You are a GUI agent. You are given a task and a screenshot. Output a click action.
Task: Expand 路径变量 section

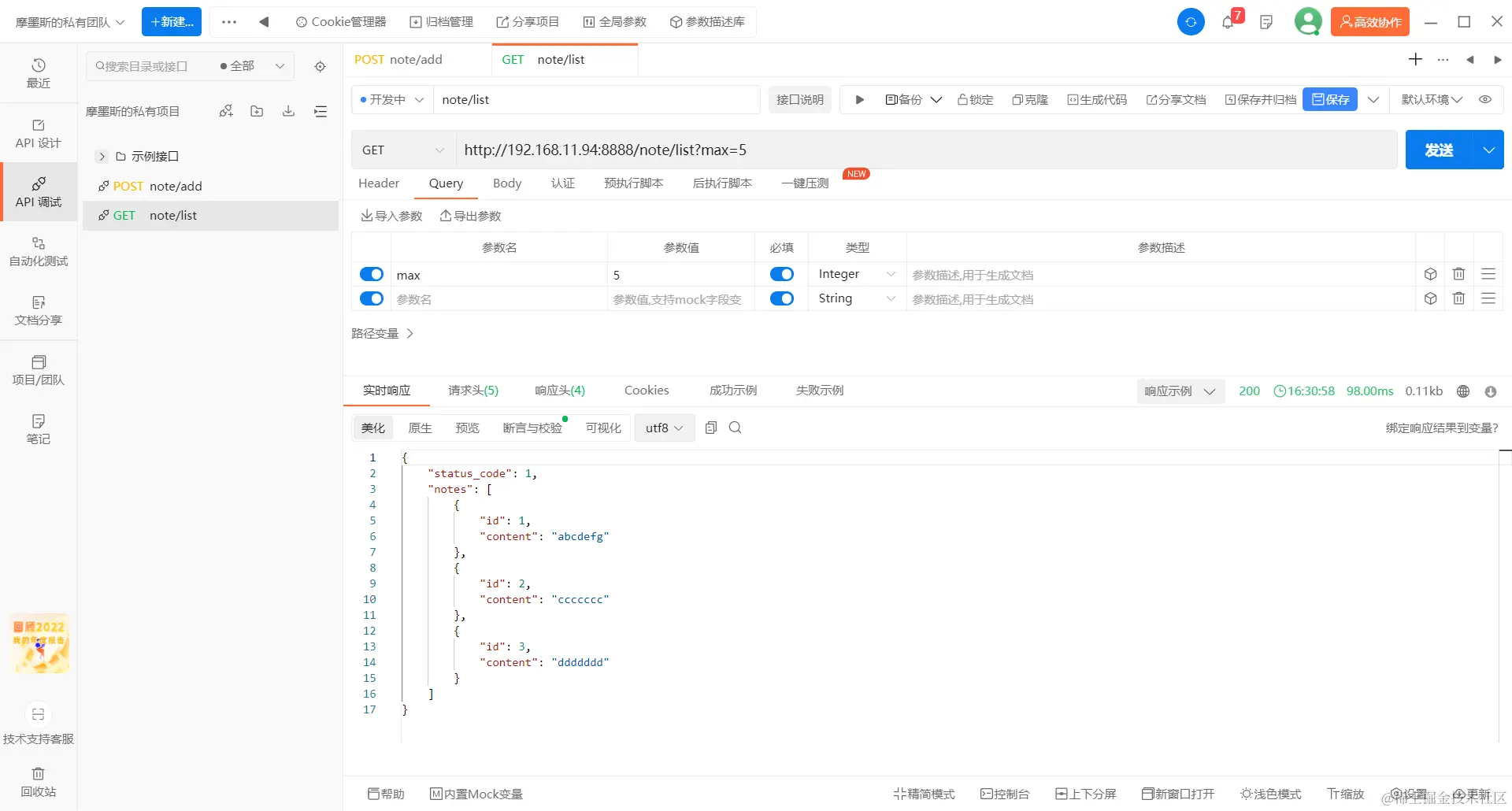pos(382,334)
